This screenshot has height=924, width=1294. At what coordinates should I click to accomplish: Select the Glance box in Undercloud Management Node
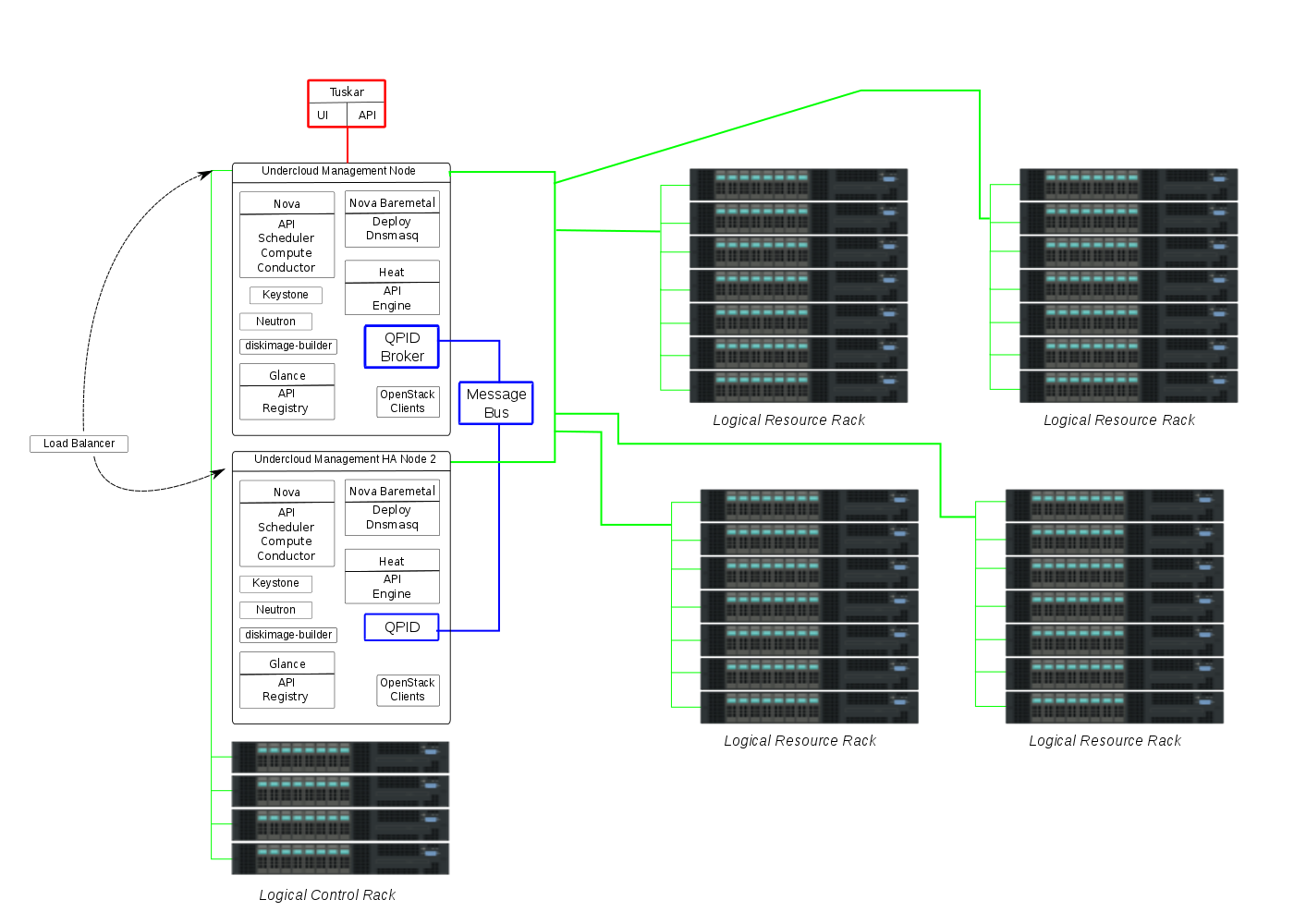pos(287,392)
